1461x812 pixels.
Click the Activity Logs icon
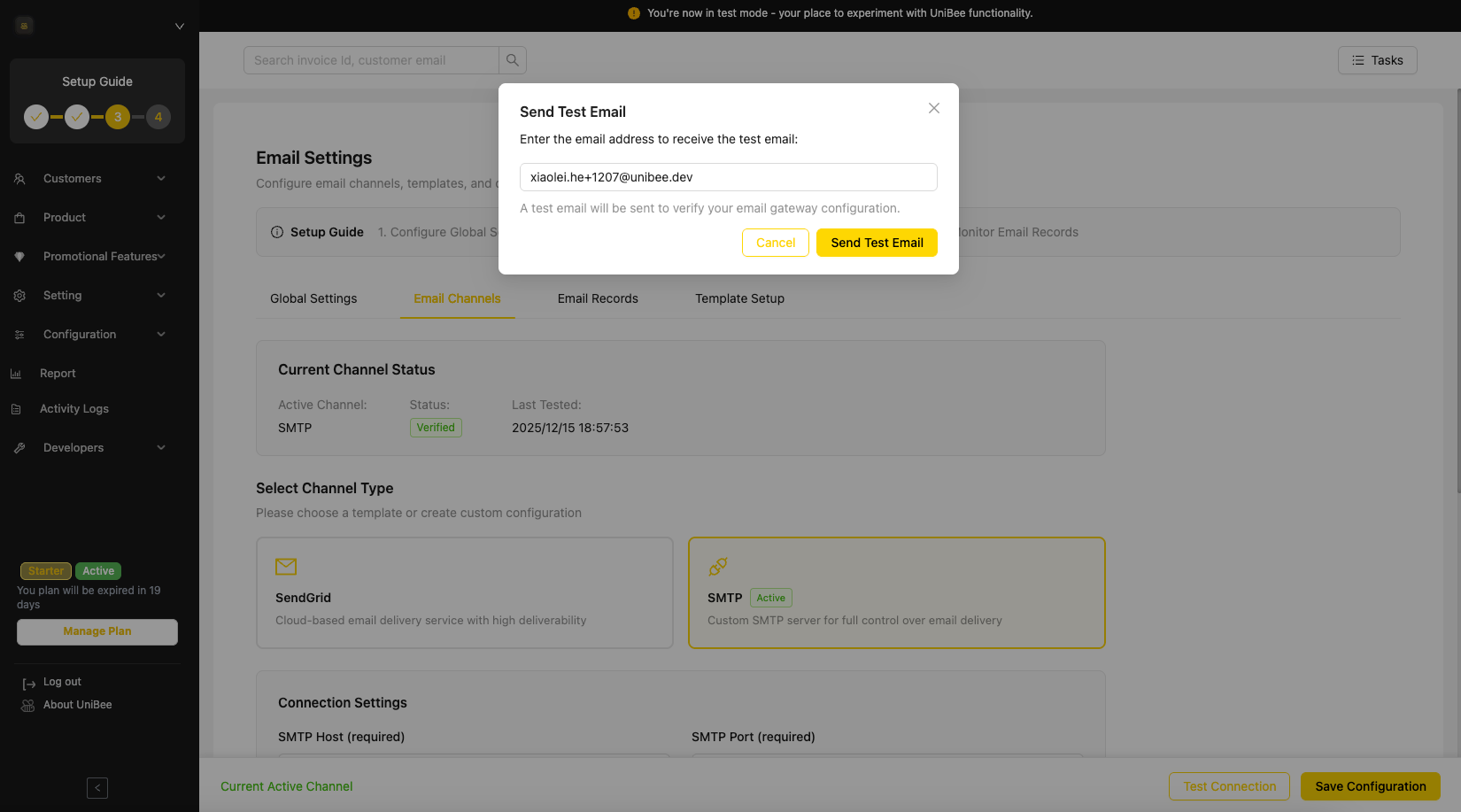[x=16, y=409]
